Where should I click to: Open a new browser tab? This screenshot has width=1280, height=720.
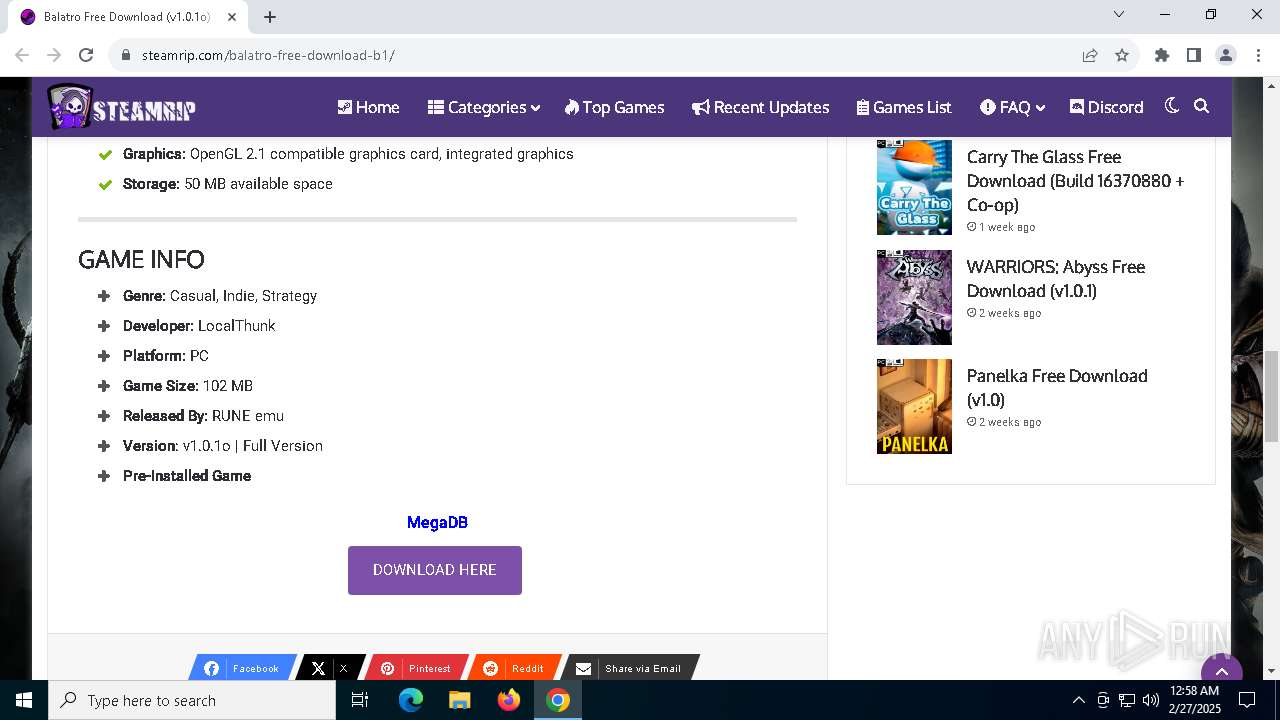click(x=270, y=17)
